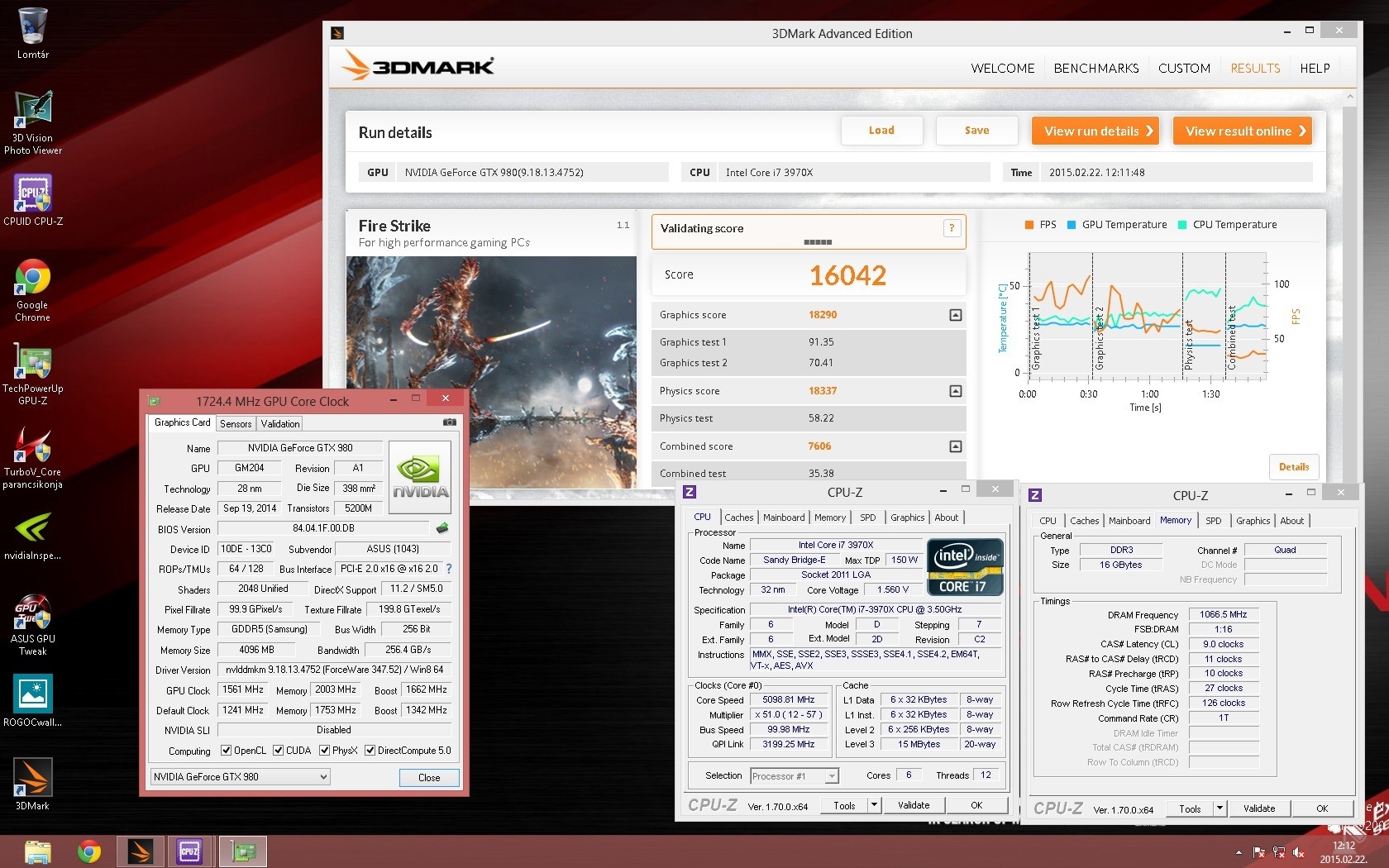Screen dimensions: 1389x868
Task: Switch to Validation tab in GPU-Z
Action: (280, 424)
